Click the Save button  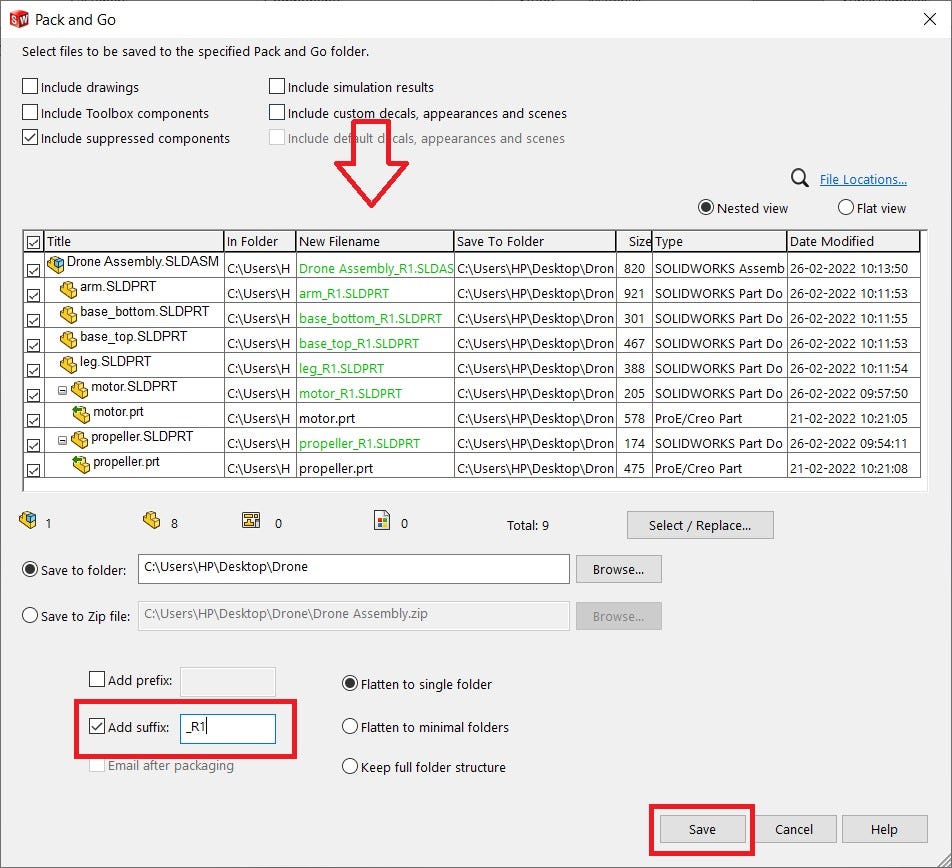click(701, 829)
